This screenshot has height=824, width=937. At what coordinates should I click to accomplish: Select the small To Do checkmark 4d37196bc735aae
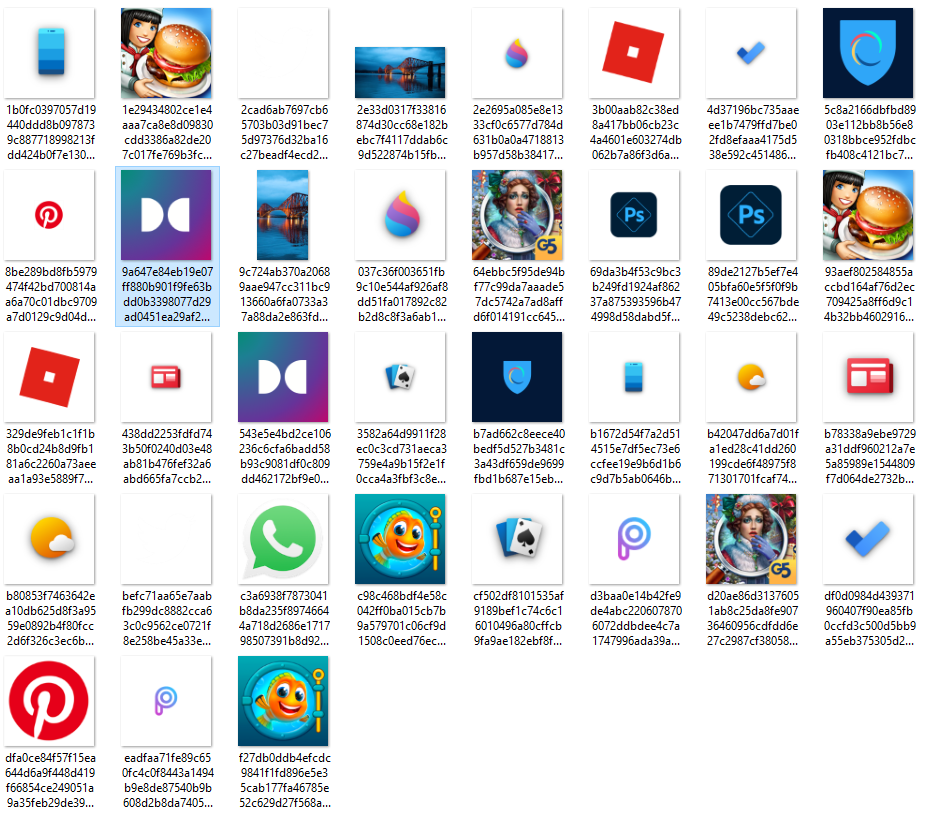751,53
